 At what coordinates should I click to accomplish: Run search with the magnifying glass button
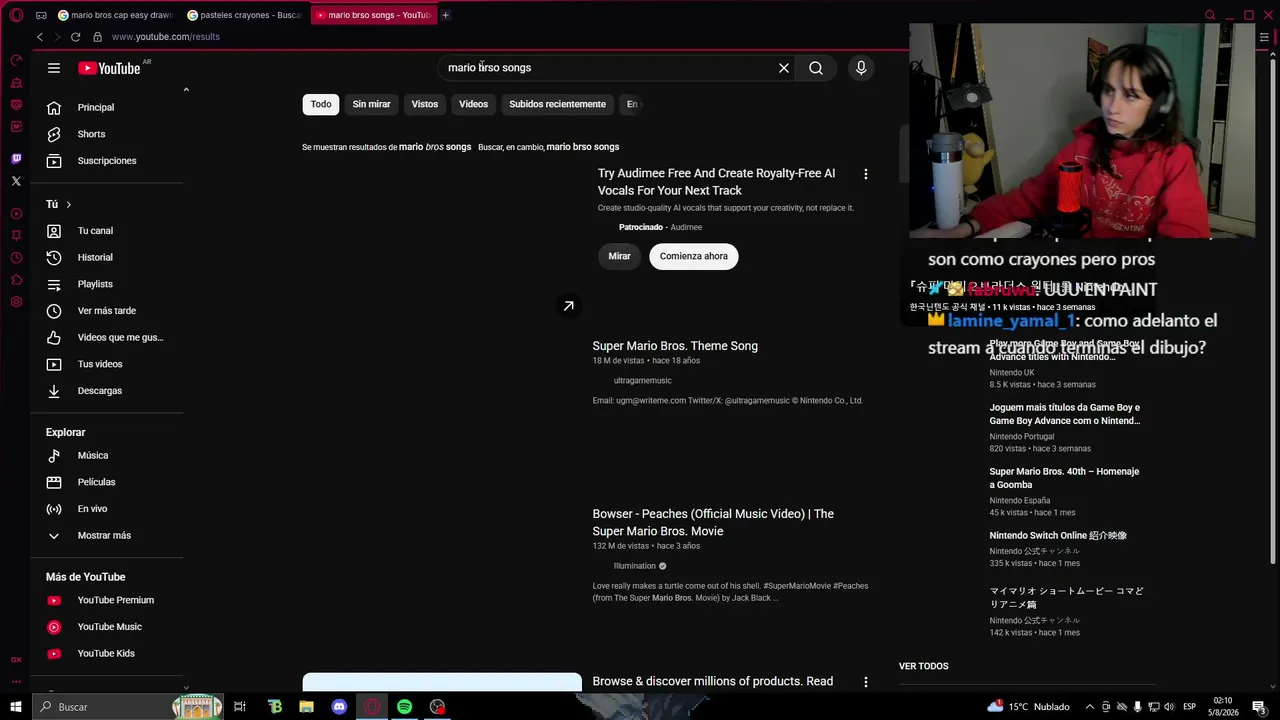coord(816,68)
